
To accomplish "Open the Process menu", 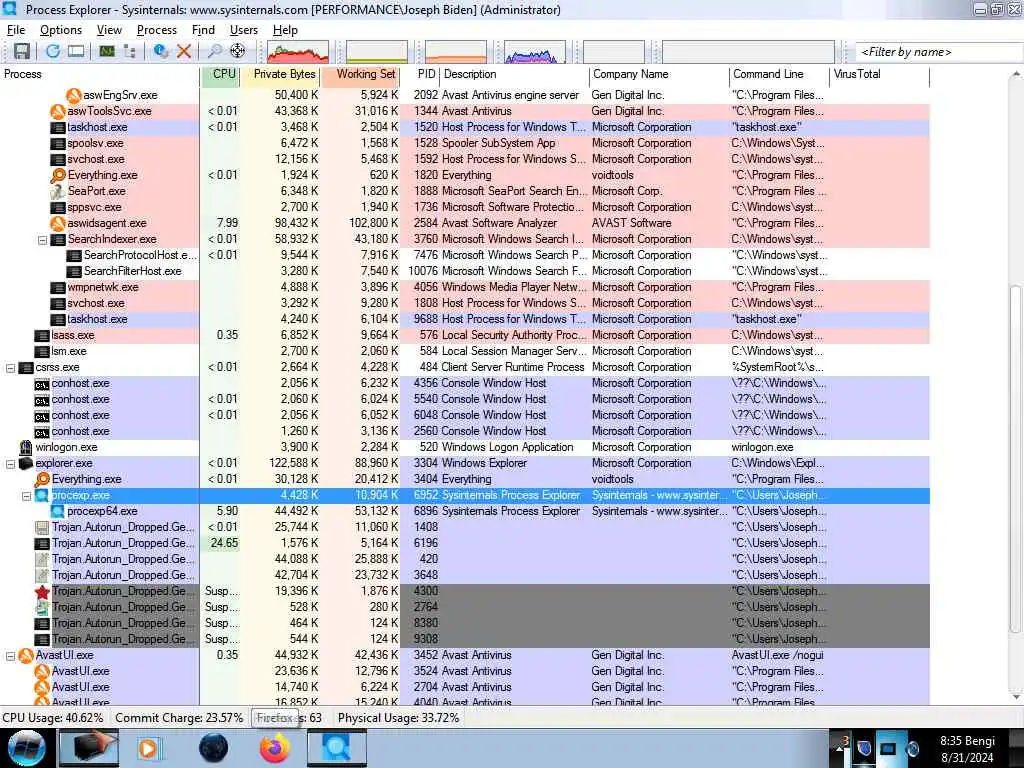I will pos(157,30).
